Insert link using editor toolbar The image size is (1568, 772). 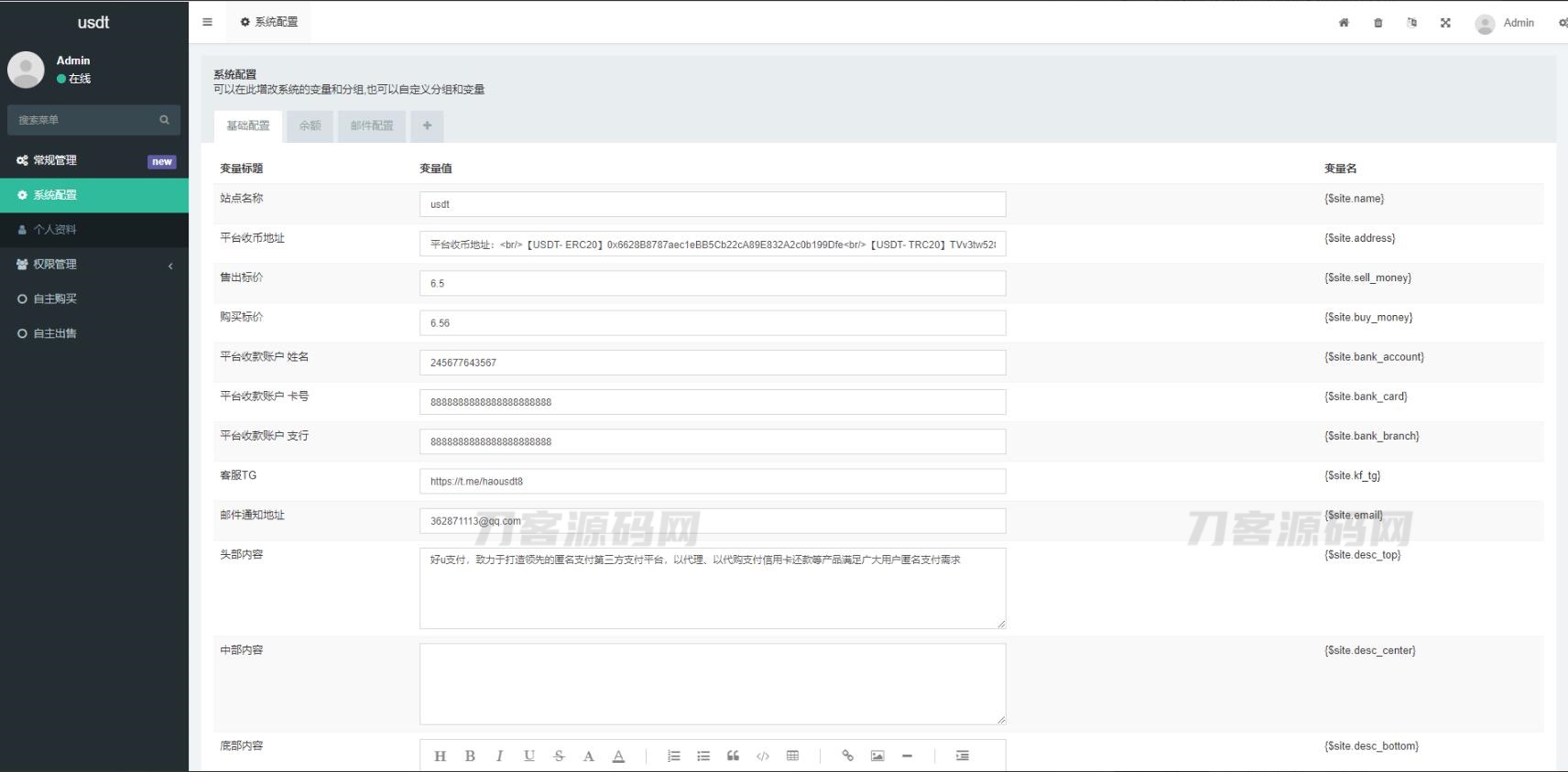847,756
